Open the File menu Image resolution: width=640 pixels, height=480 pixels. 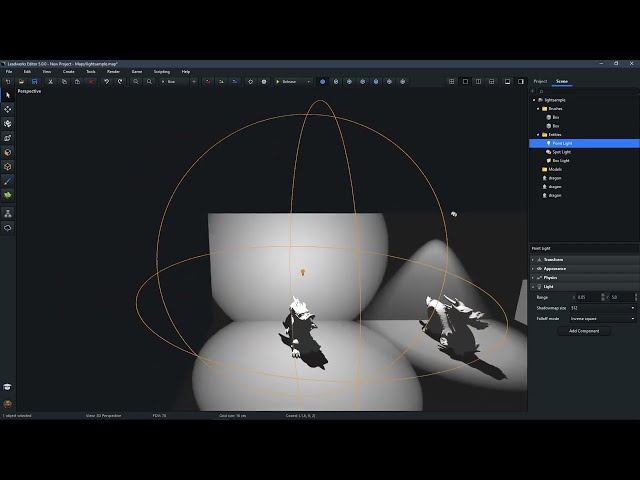[9, 71]
